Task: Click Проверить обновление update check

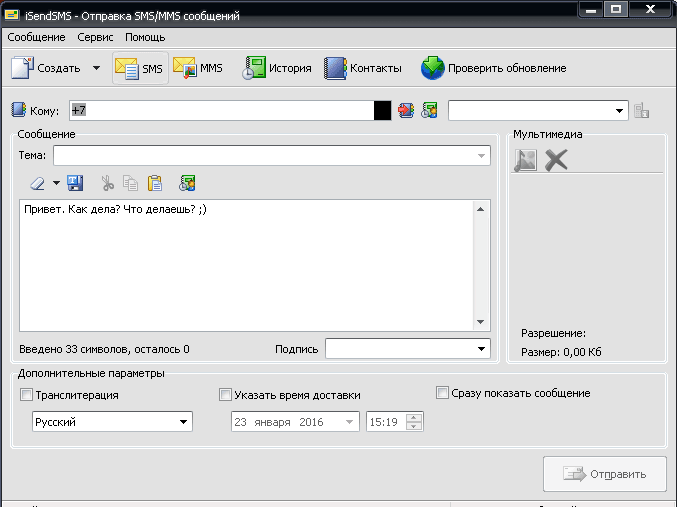Action: (x=494, y=68)
